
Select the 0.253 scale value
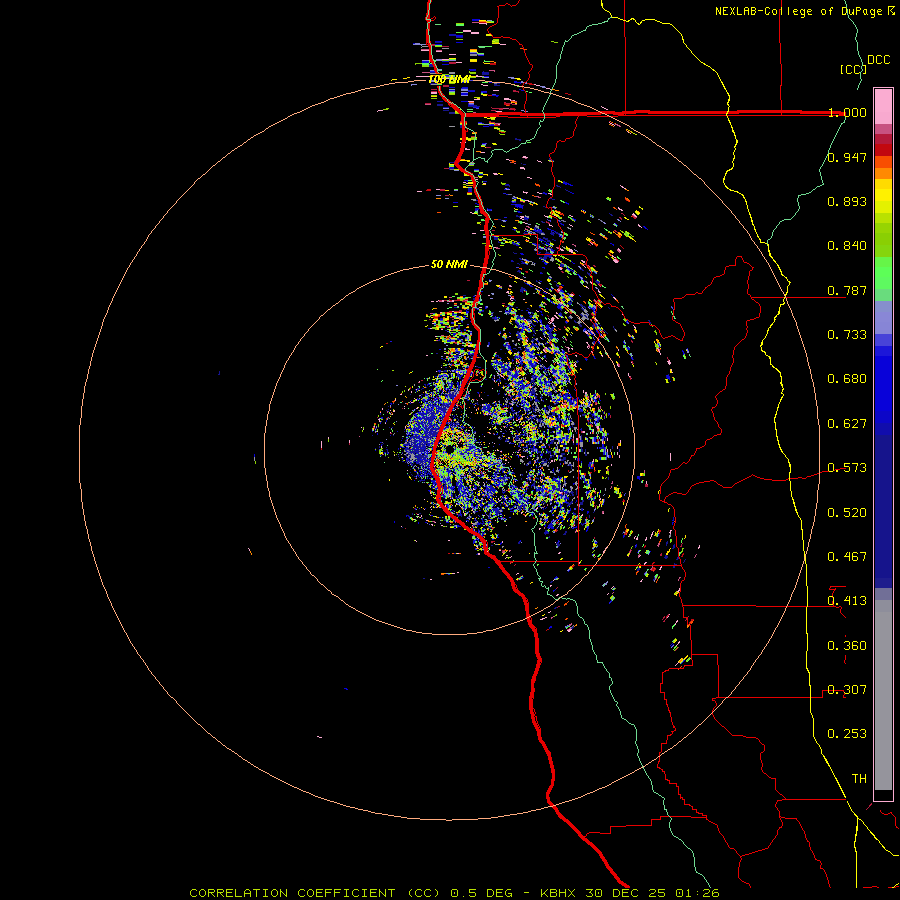[x=847, y=734]
